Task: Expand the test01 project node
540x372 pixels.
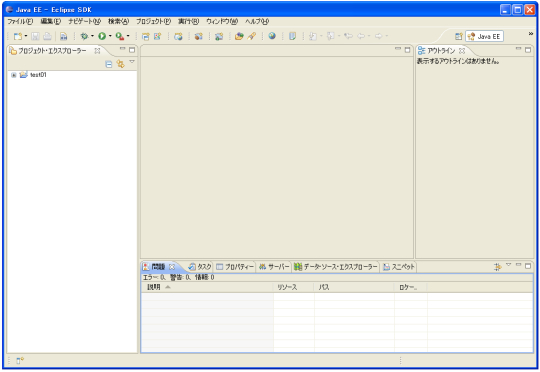Action: (x=14, y=75)
